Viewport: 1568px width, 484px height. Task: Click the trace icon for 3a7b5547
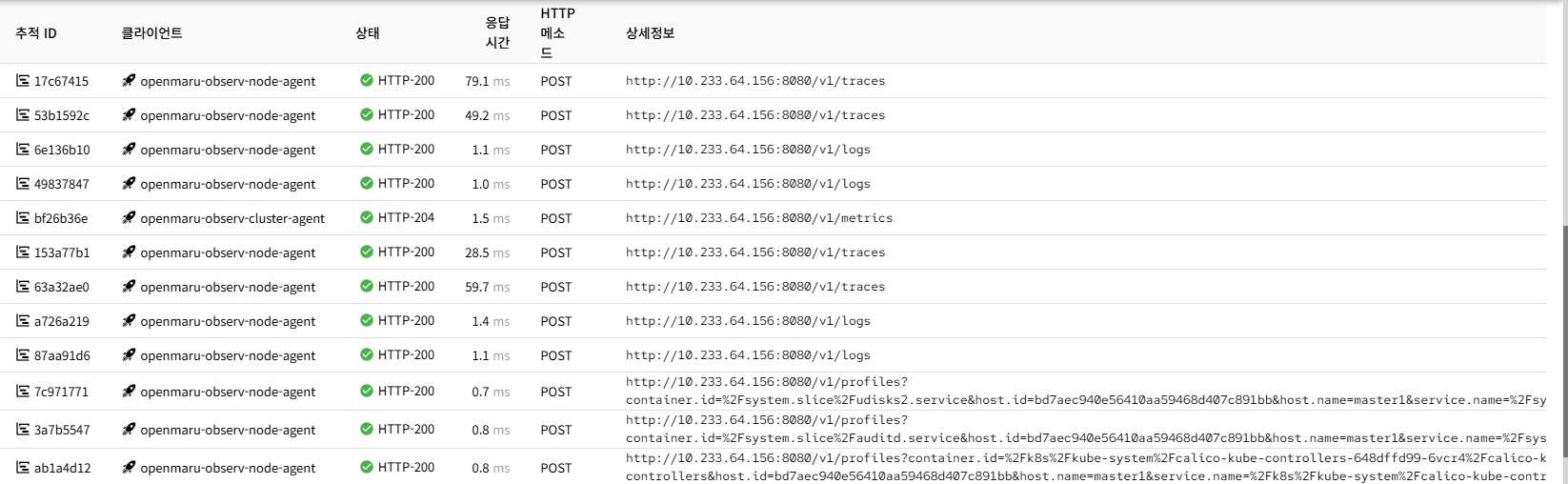pos(23,430)
